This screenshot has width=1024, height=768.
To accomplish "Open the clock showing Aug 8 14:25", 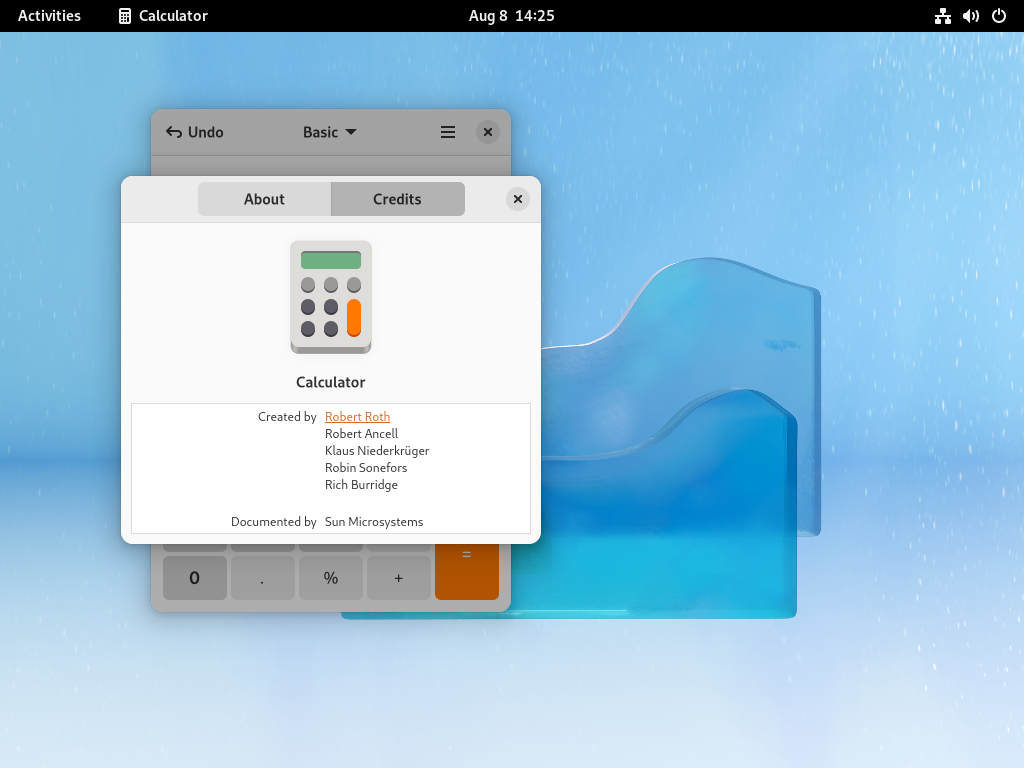I will 511,16.
